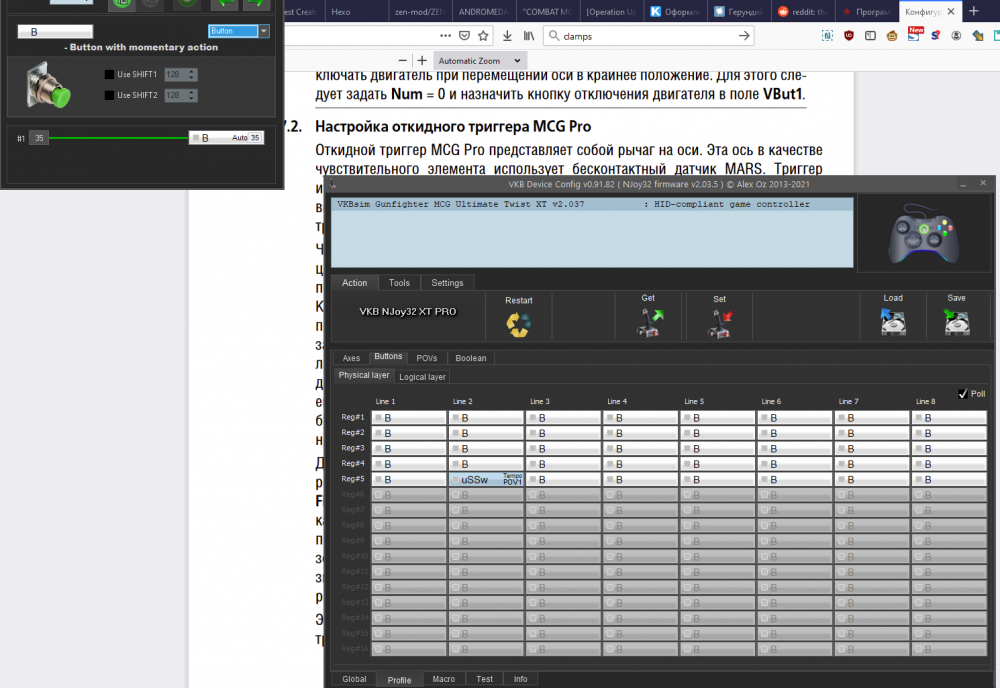The image size is (1000, 688).
Task: Open the Info tab
Action: [x=520, y=679]
